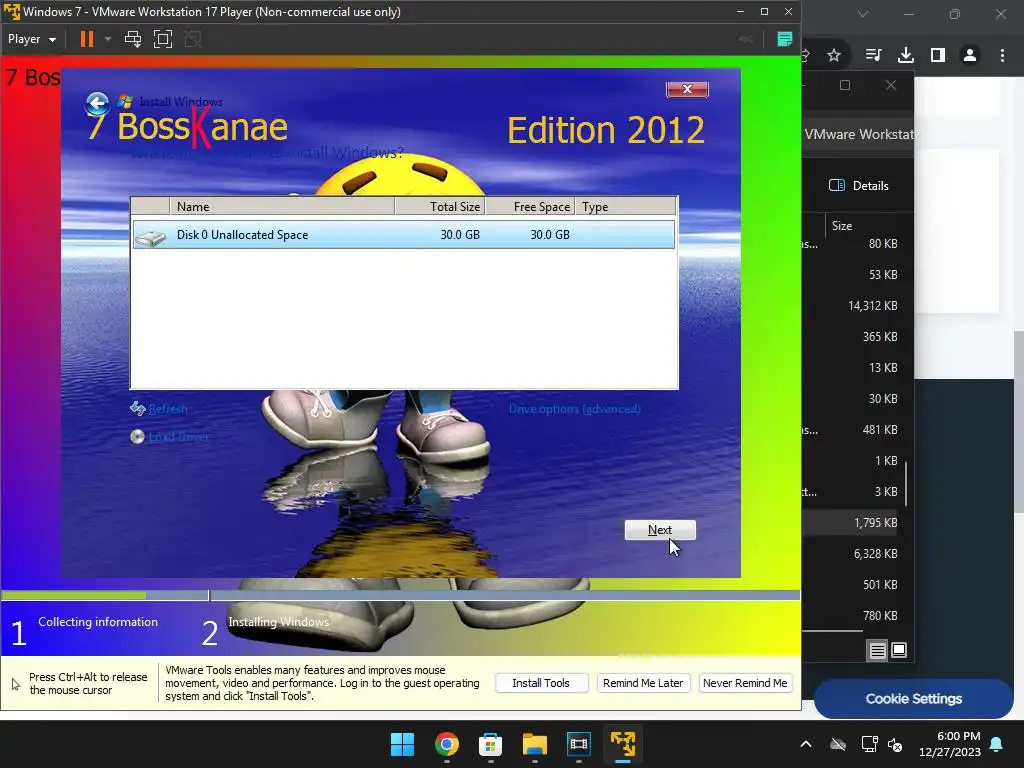Open the film strip app on the taskbar
The image size is (1024, 768).
(579, 744)
